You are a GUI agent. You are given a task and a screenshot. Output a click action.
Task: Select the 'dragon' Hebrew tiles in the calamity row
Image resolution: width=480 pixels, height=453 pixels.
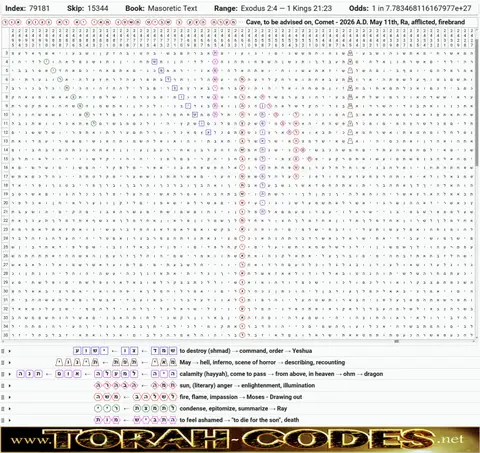pos(29,374)
